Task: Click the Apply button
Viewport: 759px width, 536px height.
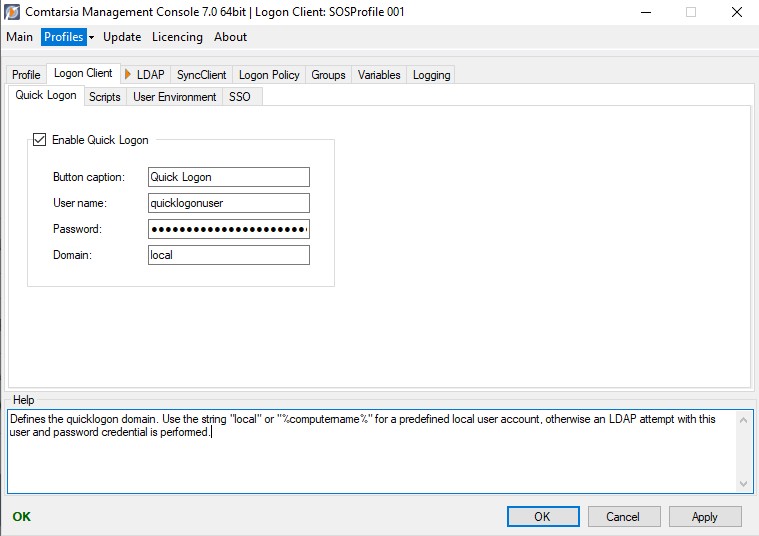Action: coord(705,517)
